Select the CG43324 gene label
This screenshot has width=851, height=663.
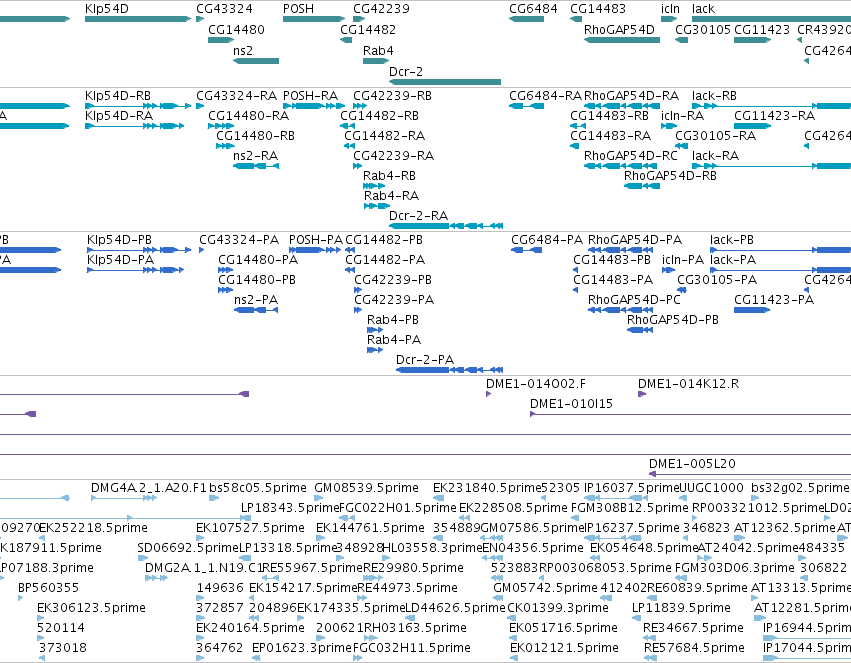[x=224, y=9]
